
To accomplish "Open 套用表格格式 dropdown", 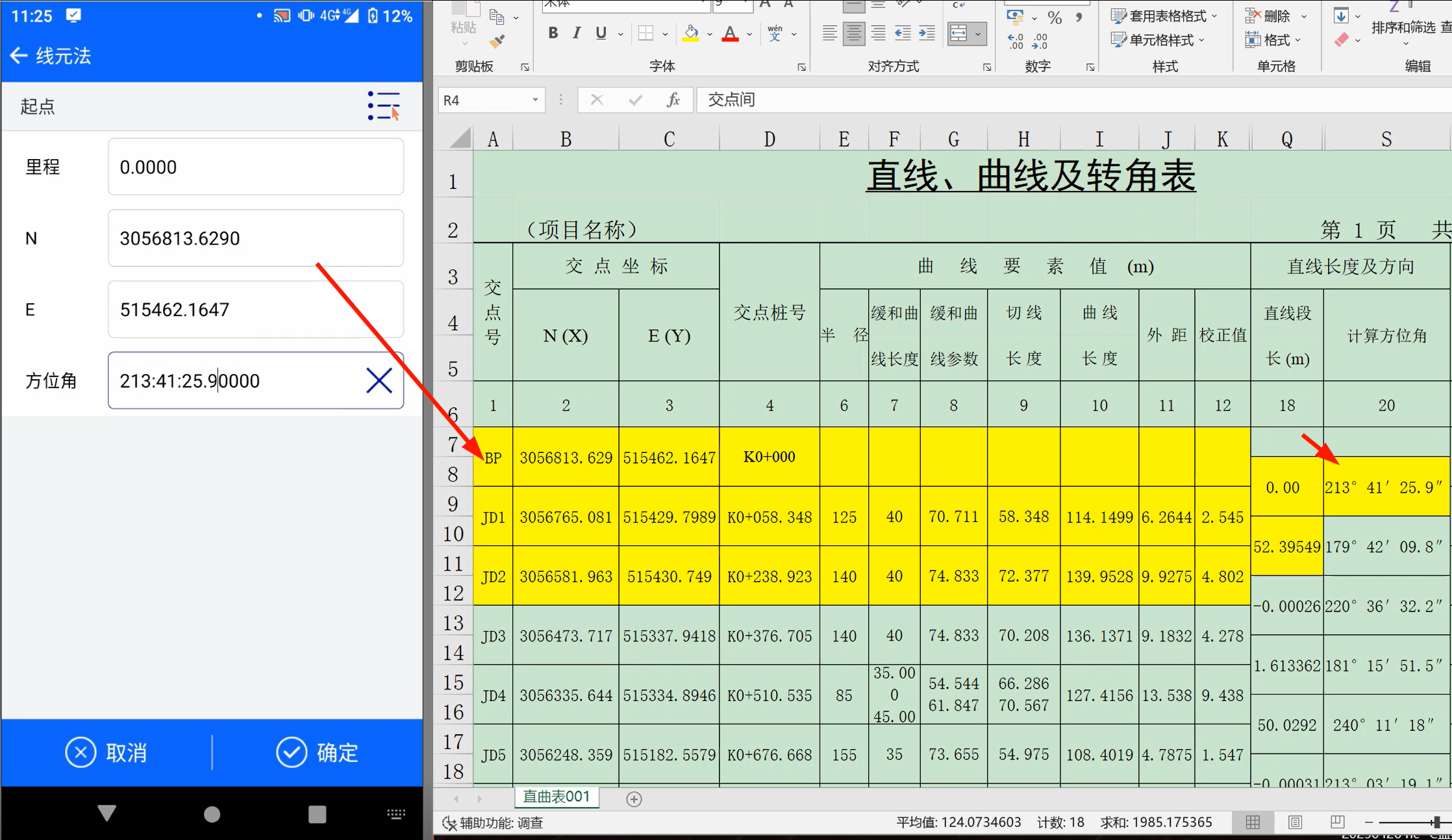I will click(x=1164, y=16).
